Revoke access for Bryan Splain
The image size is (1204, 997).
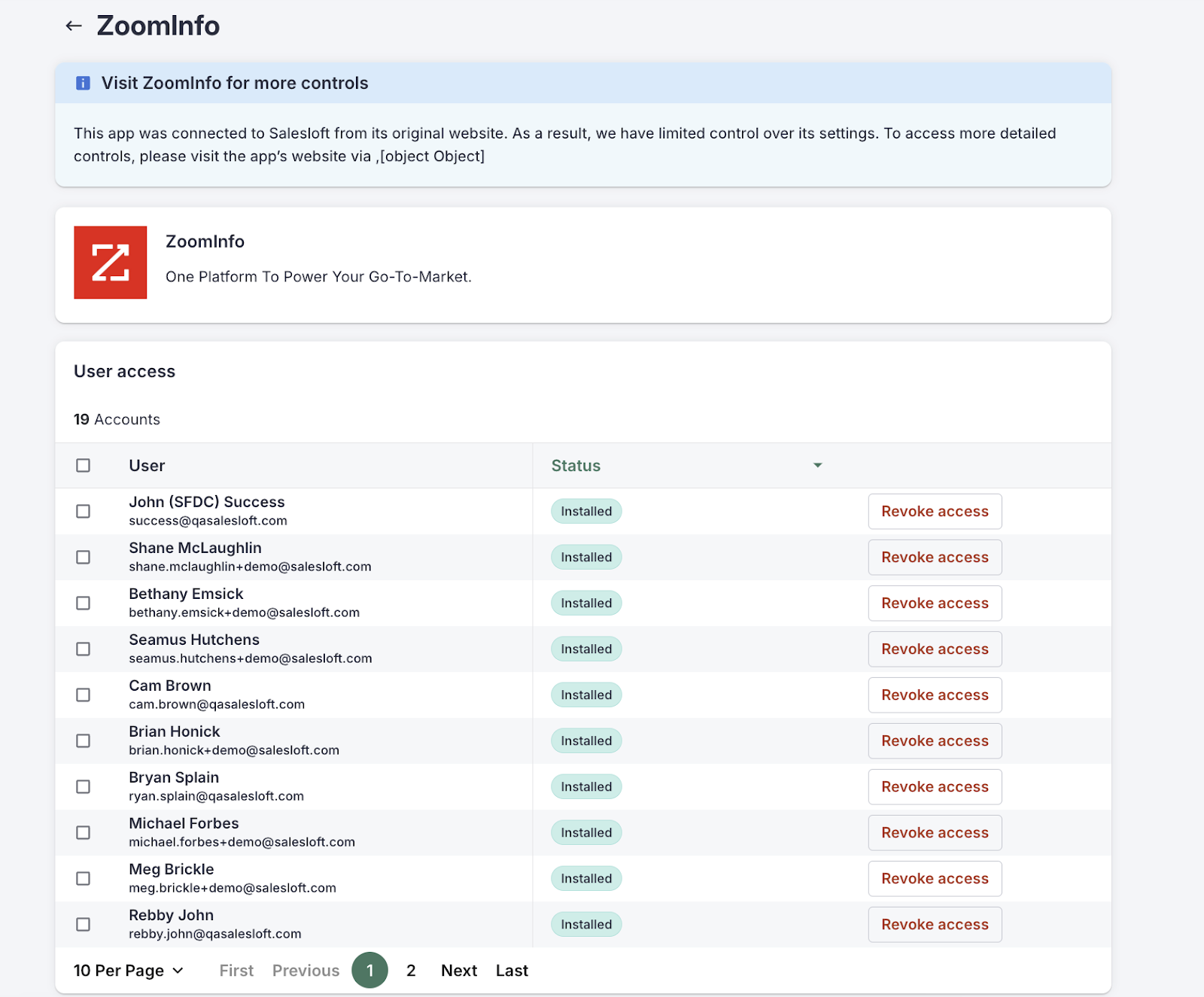click(935, 787)
